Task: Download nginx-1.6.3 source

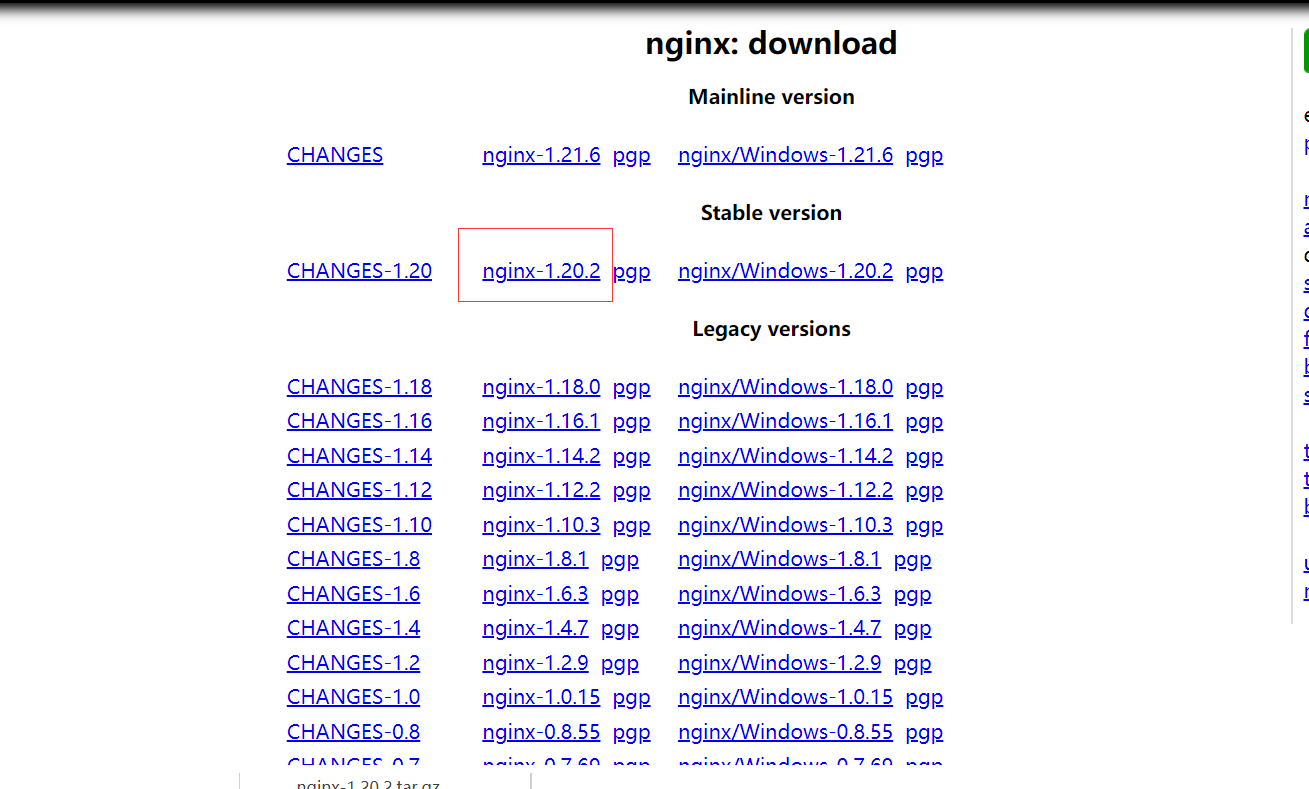Action: pyautogui.click(x=535, y=594)
